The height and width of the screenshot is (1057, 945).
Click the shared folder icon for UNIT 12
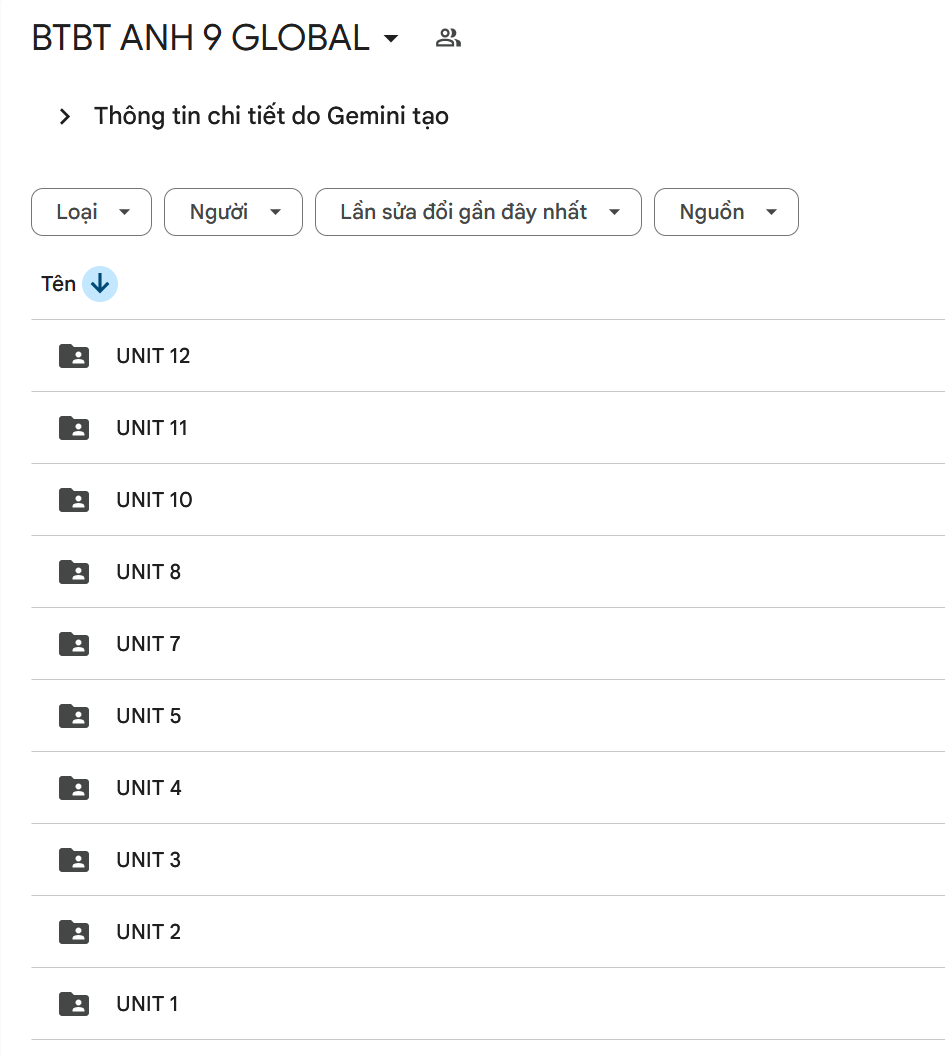point(74,356)
